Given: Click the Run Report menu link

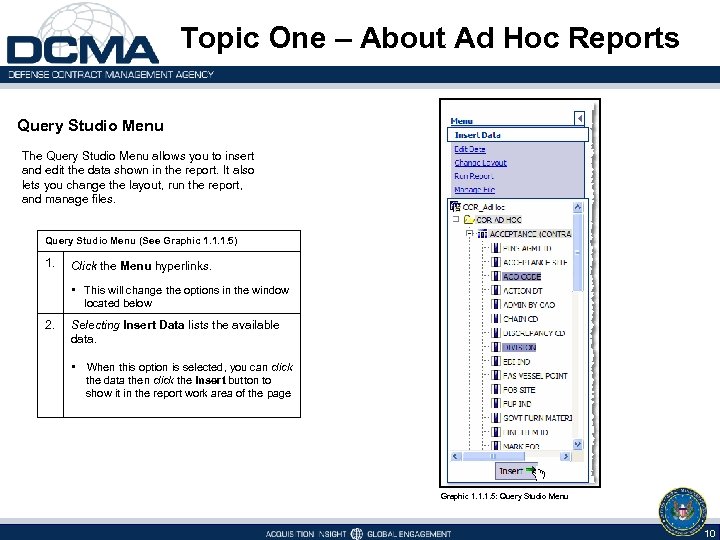Looking at the screenshot, I should tap(474, 176).
